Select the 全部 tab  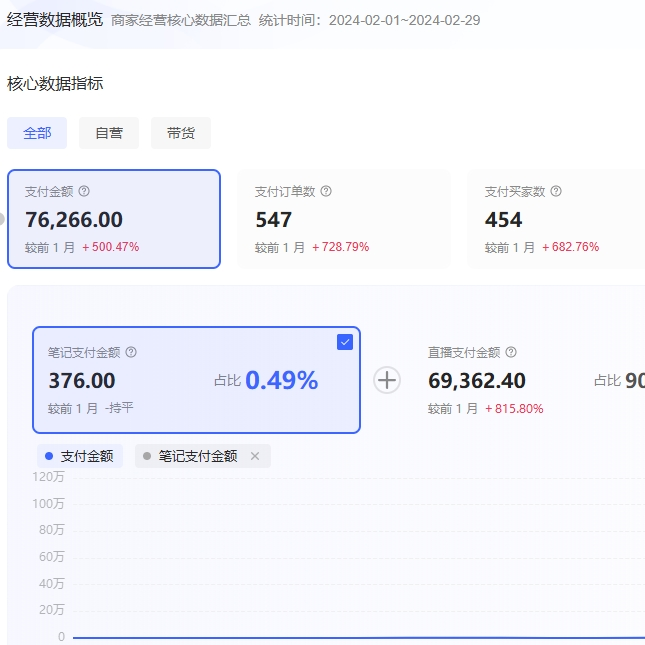[x=37, y=133]
